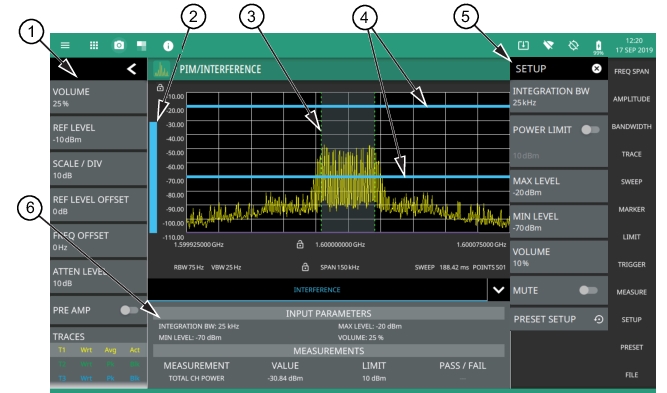Click the PRESET SETUP reset icon
The width and height of the screenshot is (667, 393).
(x=599, y=319)
